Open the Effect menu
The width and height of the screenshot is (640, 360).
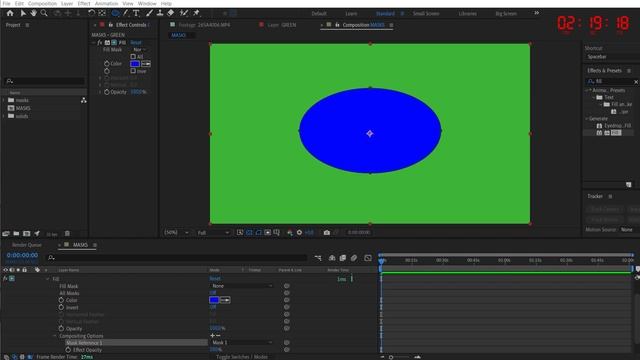(84, 3)
